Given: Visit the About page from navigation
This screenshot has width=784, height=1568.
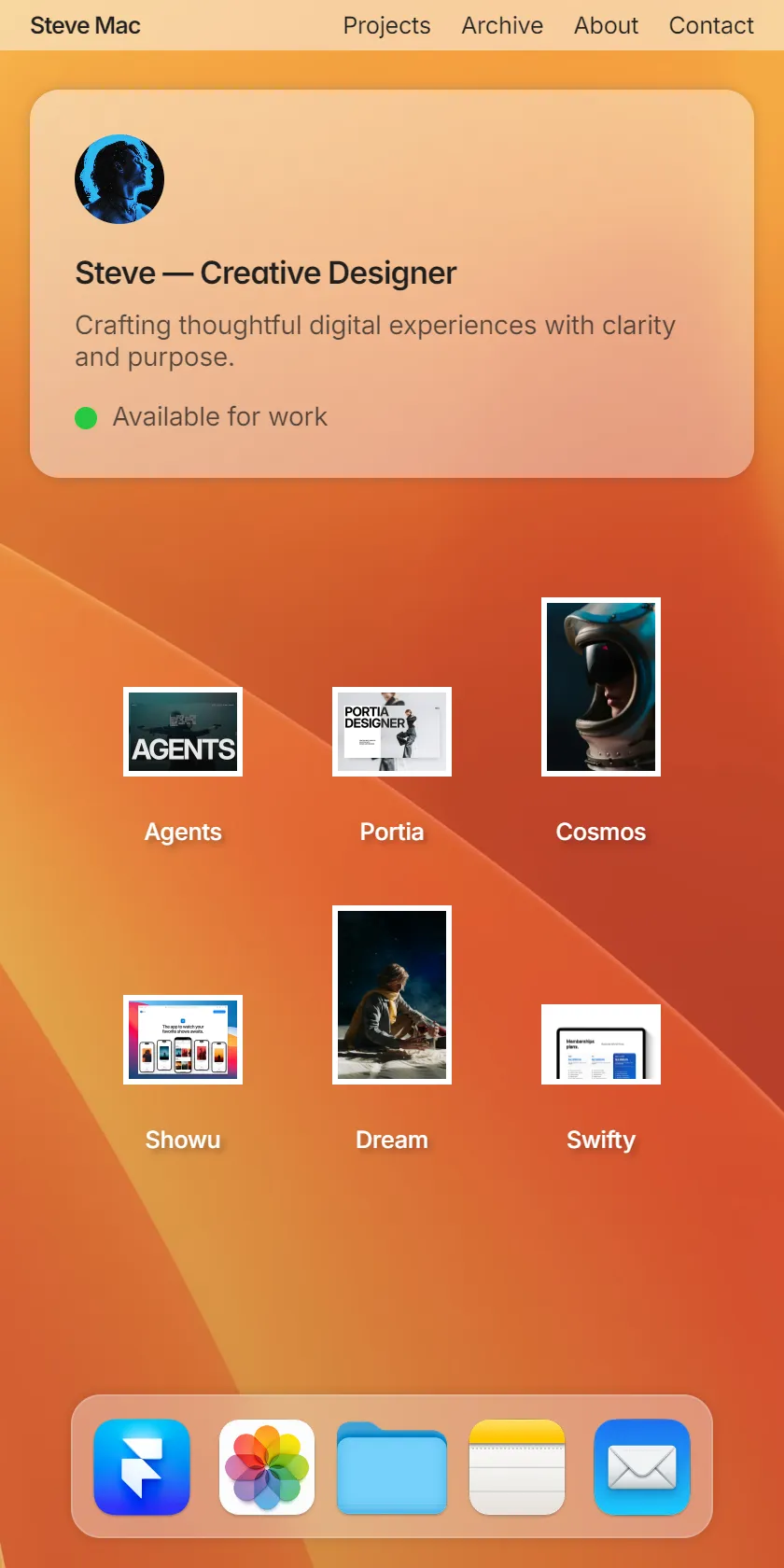Looking at the screenshot, I should point(606,25).
